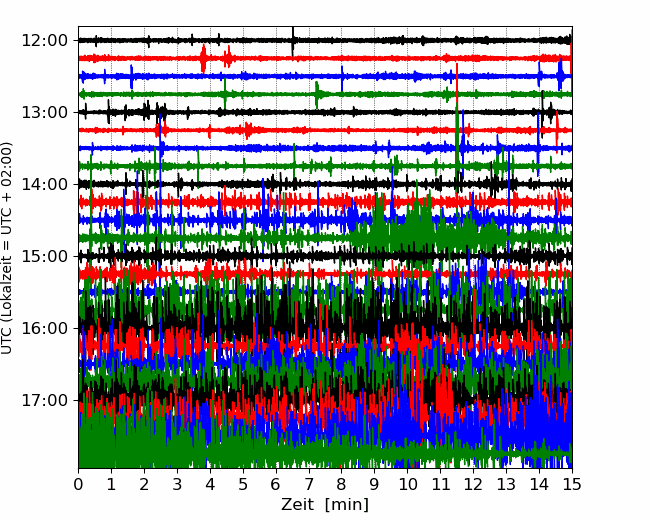Viewport: 650px width, 520px height.
Task: Click the x-axis tick label 1
Action: 111,484
